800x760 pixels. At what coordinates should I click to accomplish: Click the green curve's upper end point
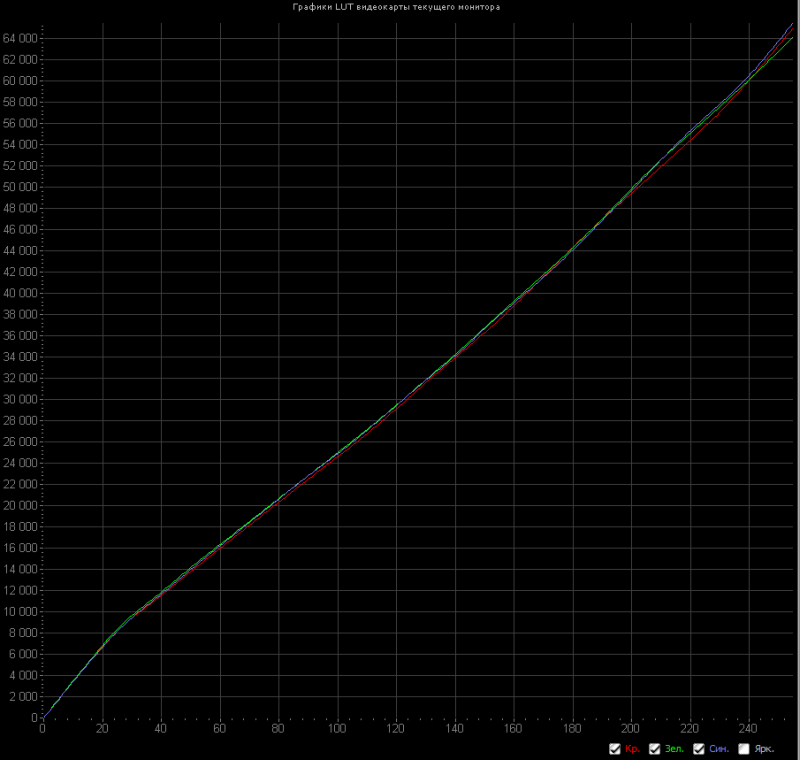point(792,38)
